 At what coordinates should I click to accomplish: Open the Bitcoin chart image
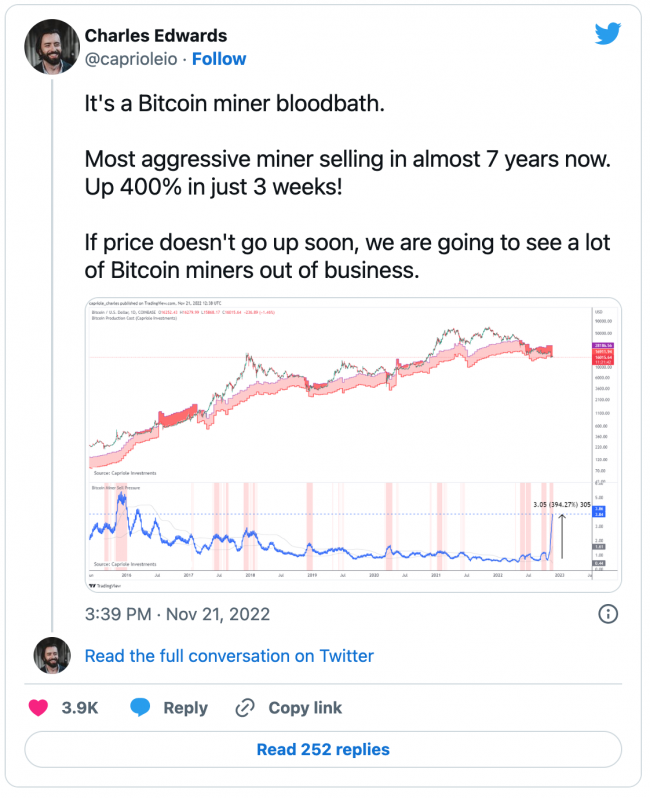pos(353,445)
